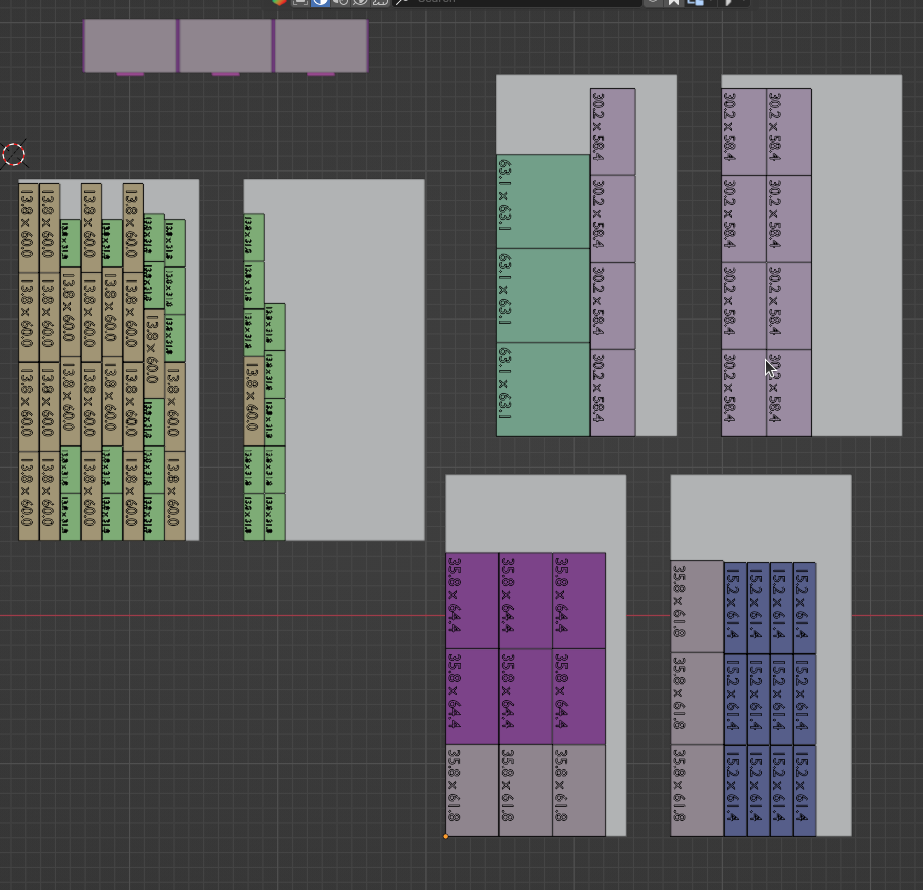The image size is (923, 890).
Task: Select the bottom-left gray 35.8 x 61.8 panel with orange origin
Action: [471, 790]
